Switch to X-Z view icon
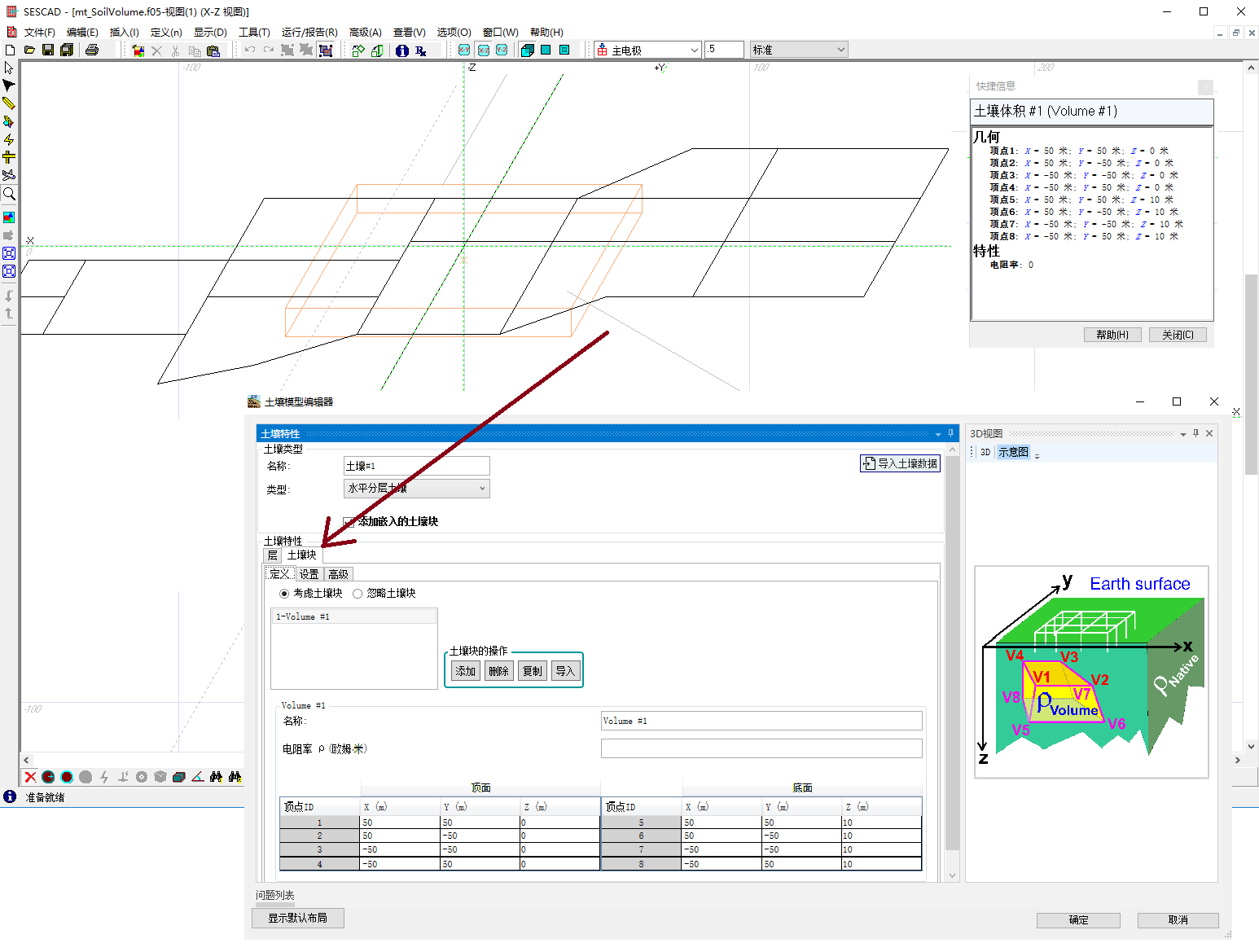The height and width of the screenshot is (952, 1259). [x=484, y=50]
